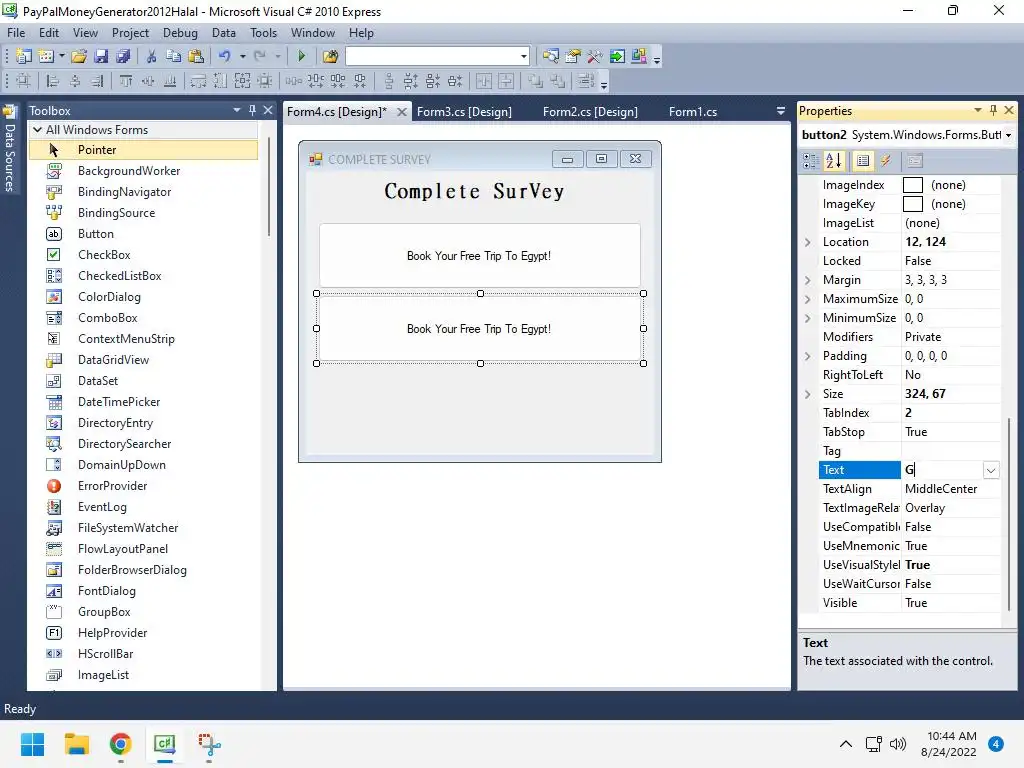The image size is (1024, 768).
Task: Open the Properties Window toolbar icon
Action: click(573, 57)
